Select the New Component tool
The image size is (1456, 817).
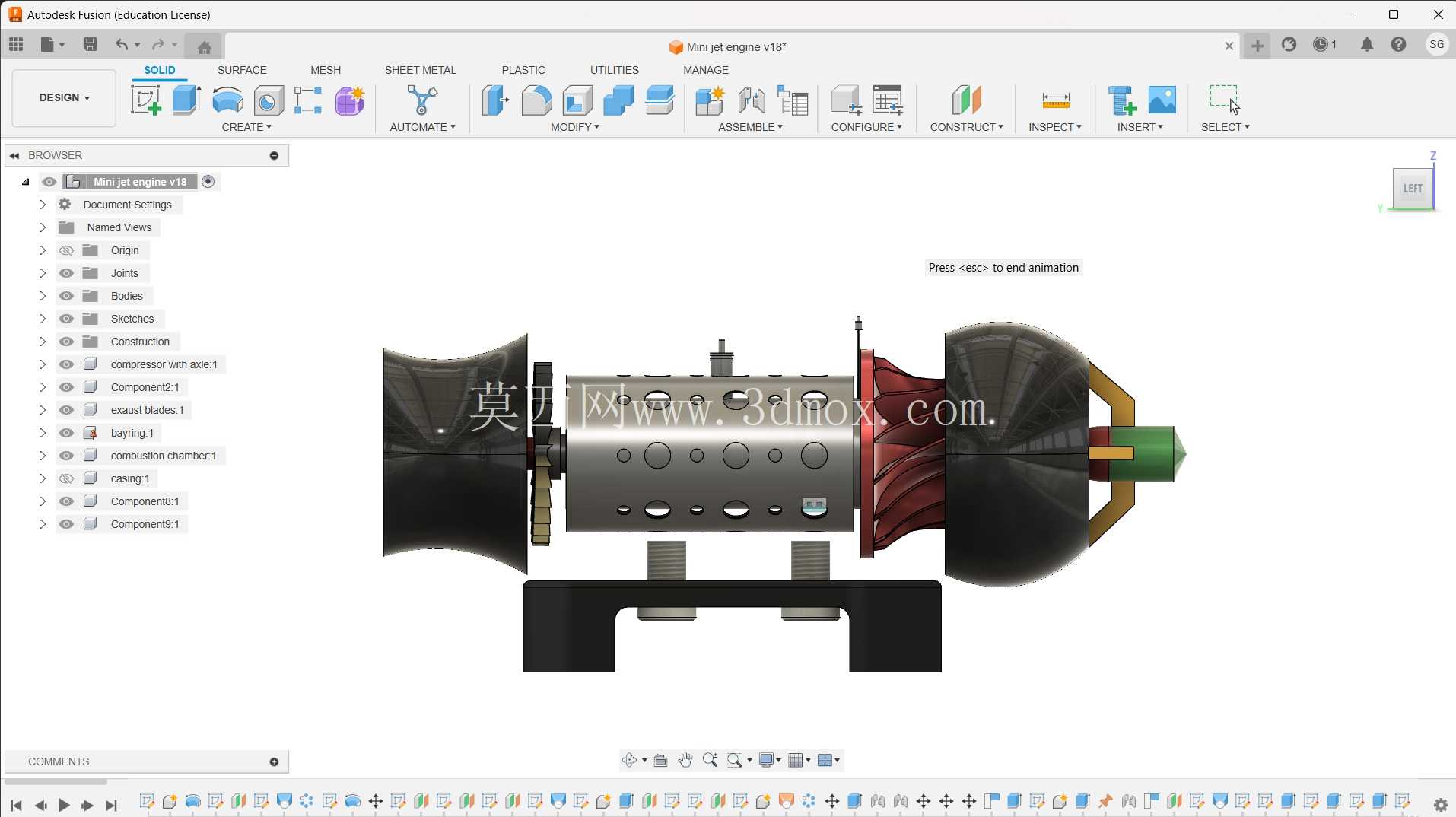[711, 100]
